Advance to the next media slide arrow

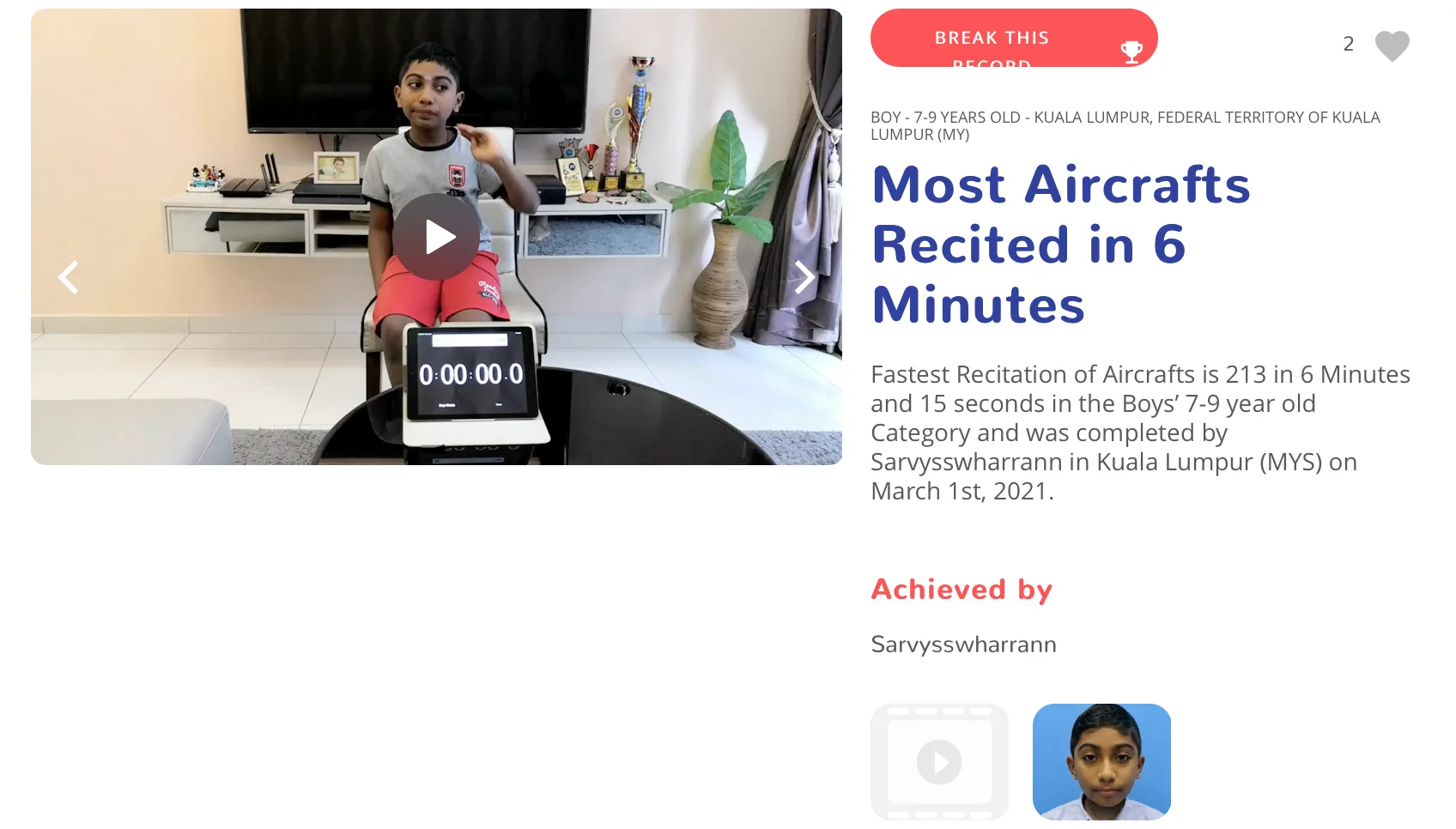(804, 277)
